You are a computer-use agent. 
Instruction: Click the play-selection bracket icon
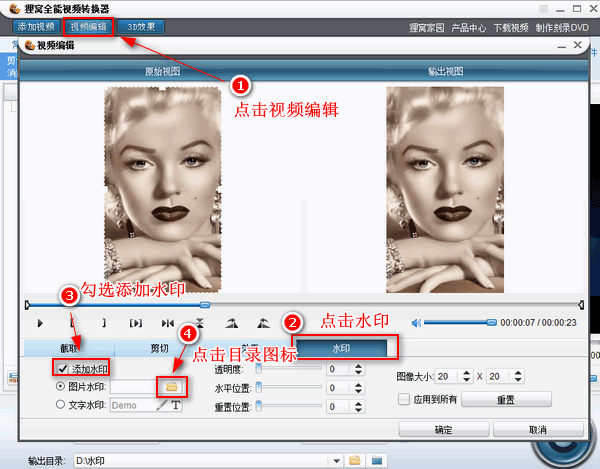click(136, 323)
